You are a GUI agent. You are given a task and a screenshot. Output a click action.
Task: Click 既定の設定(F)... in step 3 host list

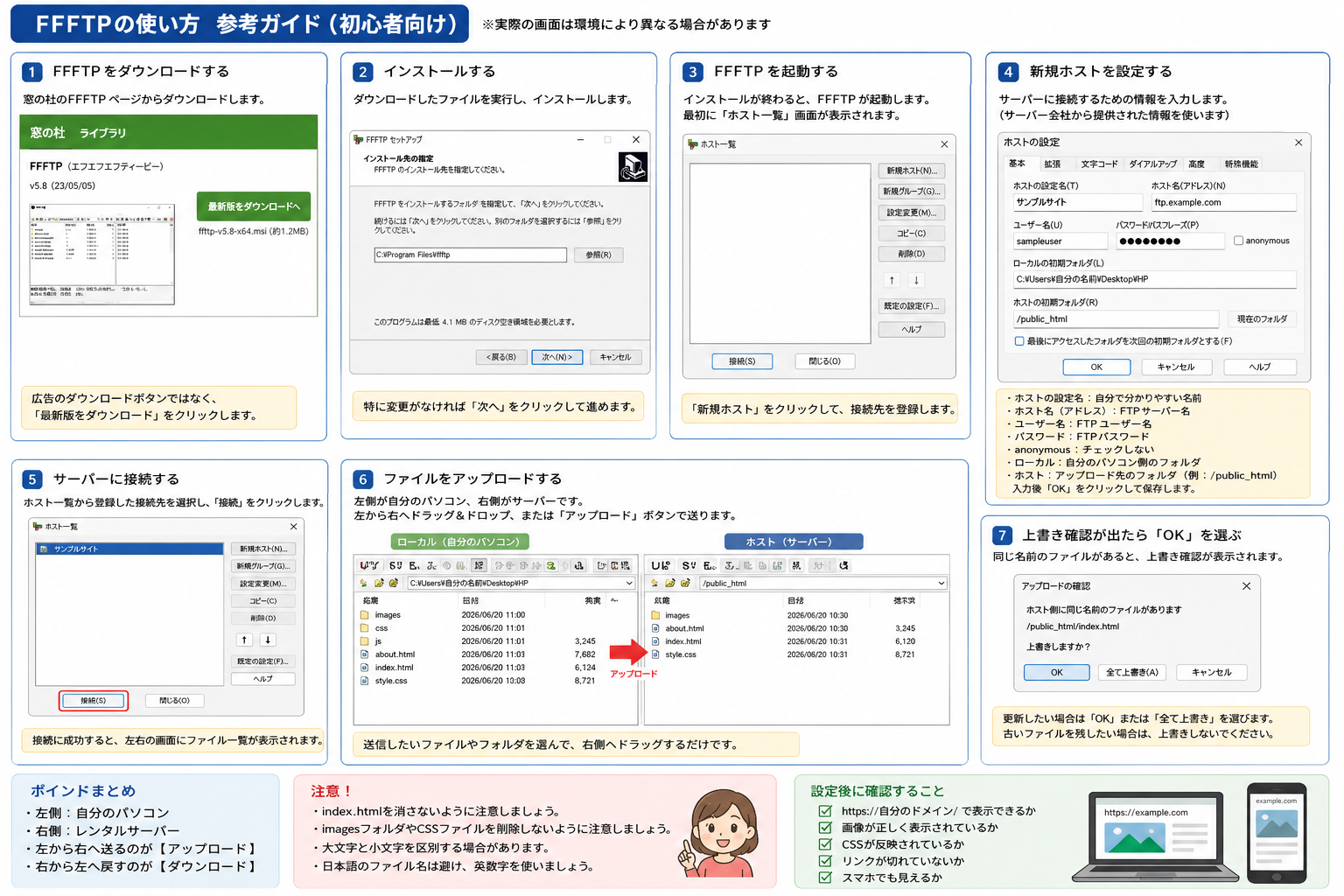pyautogui.click(x=912, y=306)
